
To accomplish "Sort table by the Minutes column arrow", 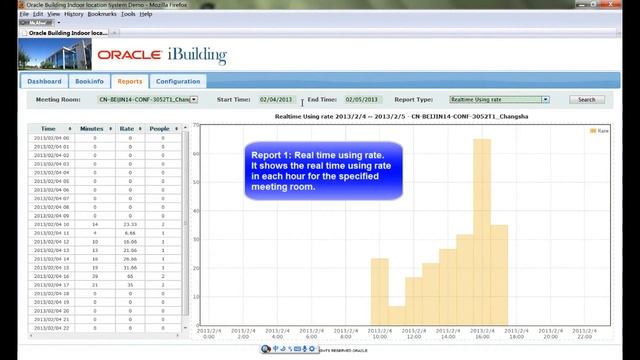I will 111,129.
